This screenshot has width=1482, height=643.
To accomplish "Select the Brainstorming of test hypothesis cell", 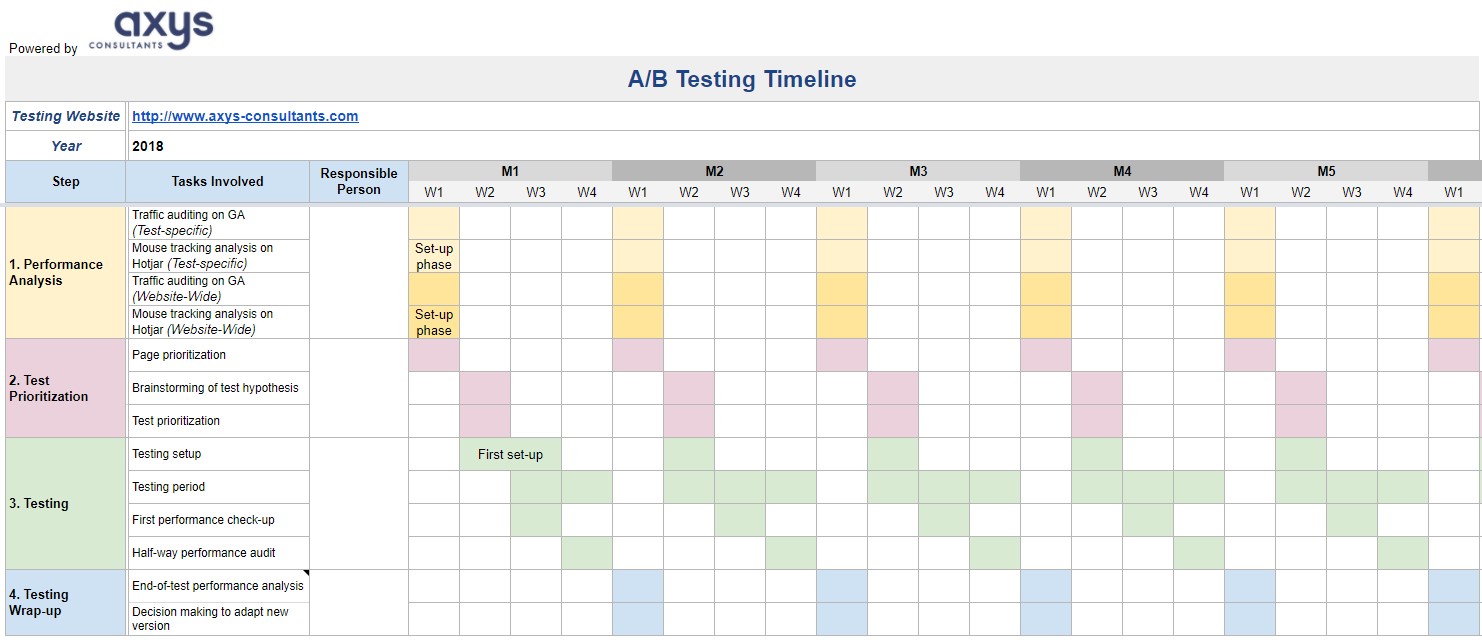I will tap(217, 388).
